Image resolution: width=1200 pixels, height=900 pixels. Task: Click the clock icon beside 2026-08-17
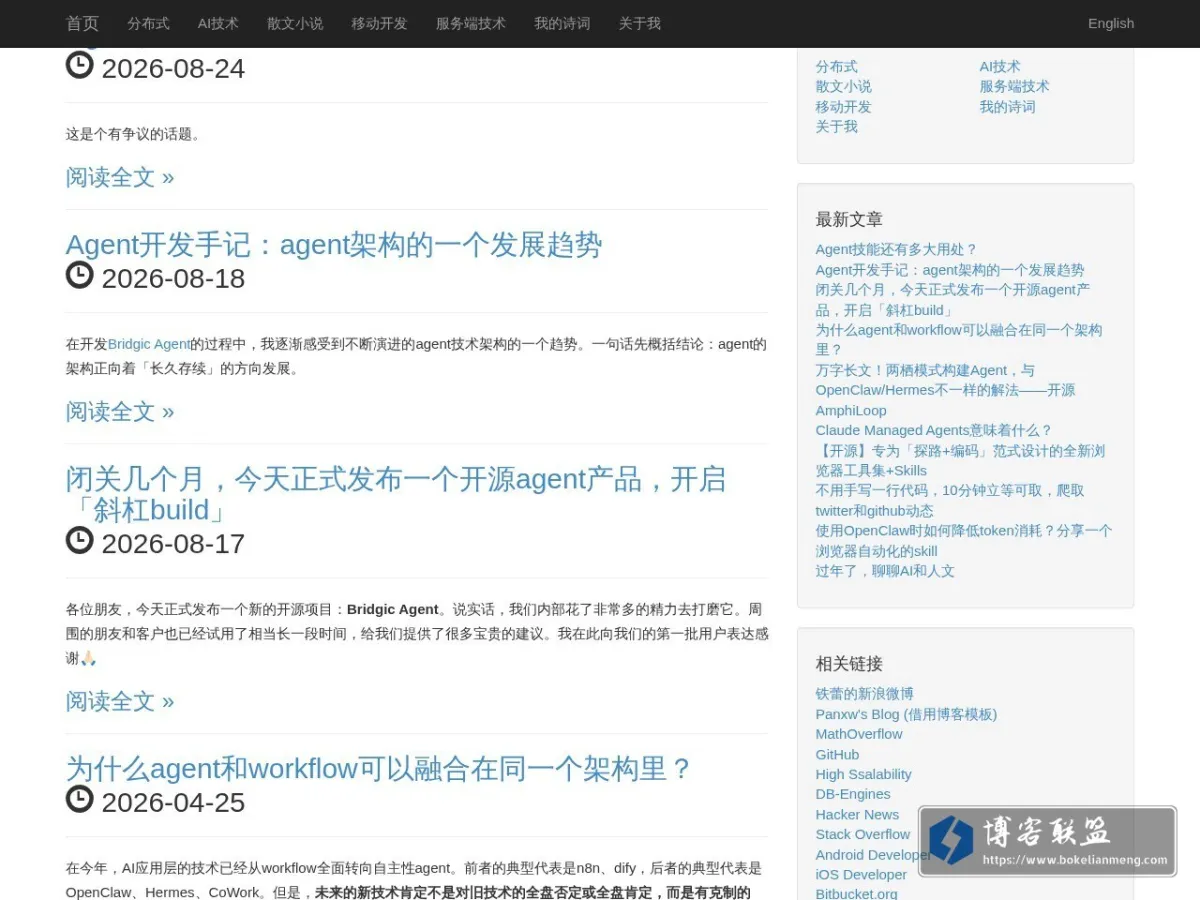pos(80,541)
